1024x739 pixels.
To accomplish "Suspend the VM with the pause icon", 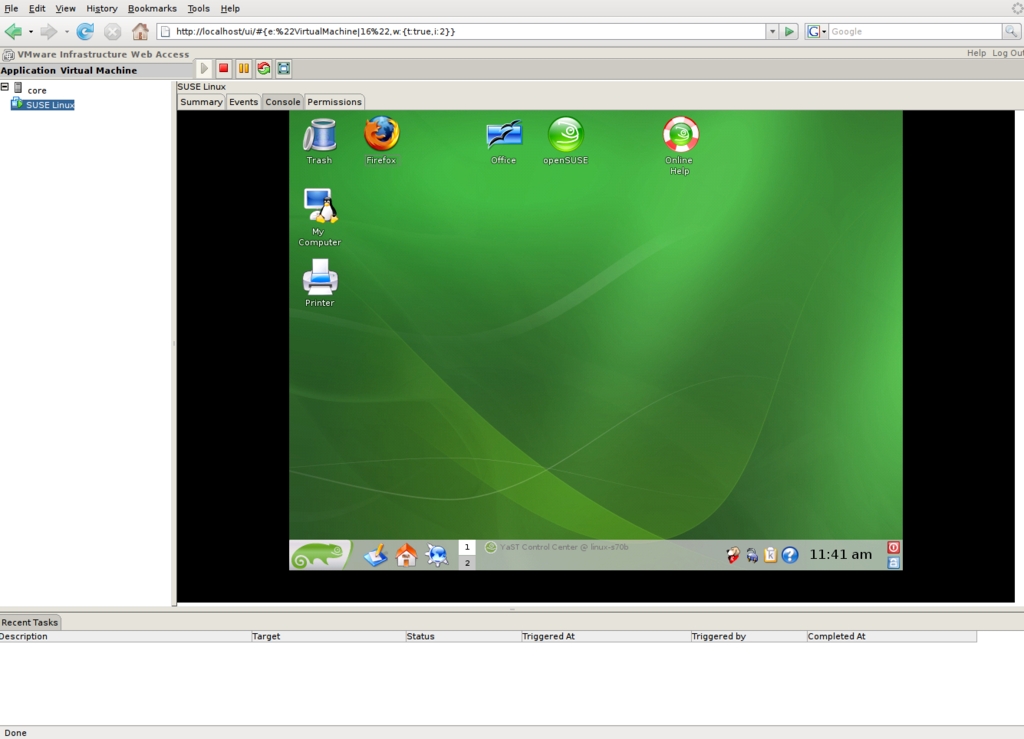I will pyautogui.click(x=244, y=69).
